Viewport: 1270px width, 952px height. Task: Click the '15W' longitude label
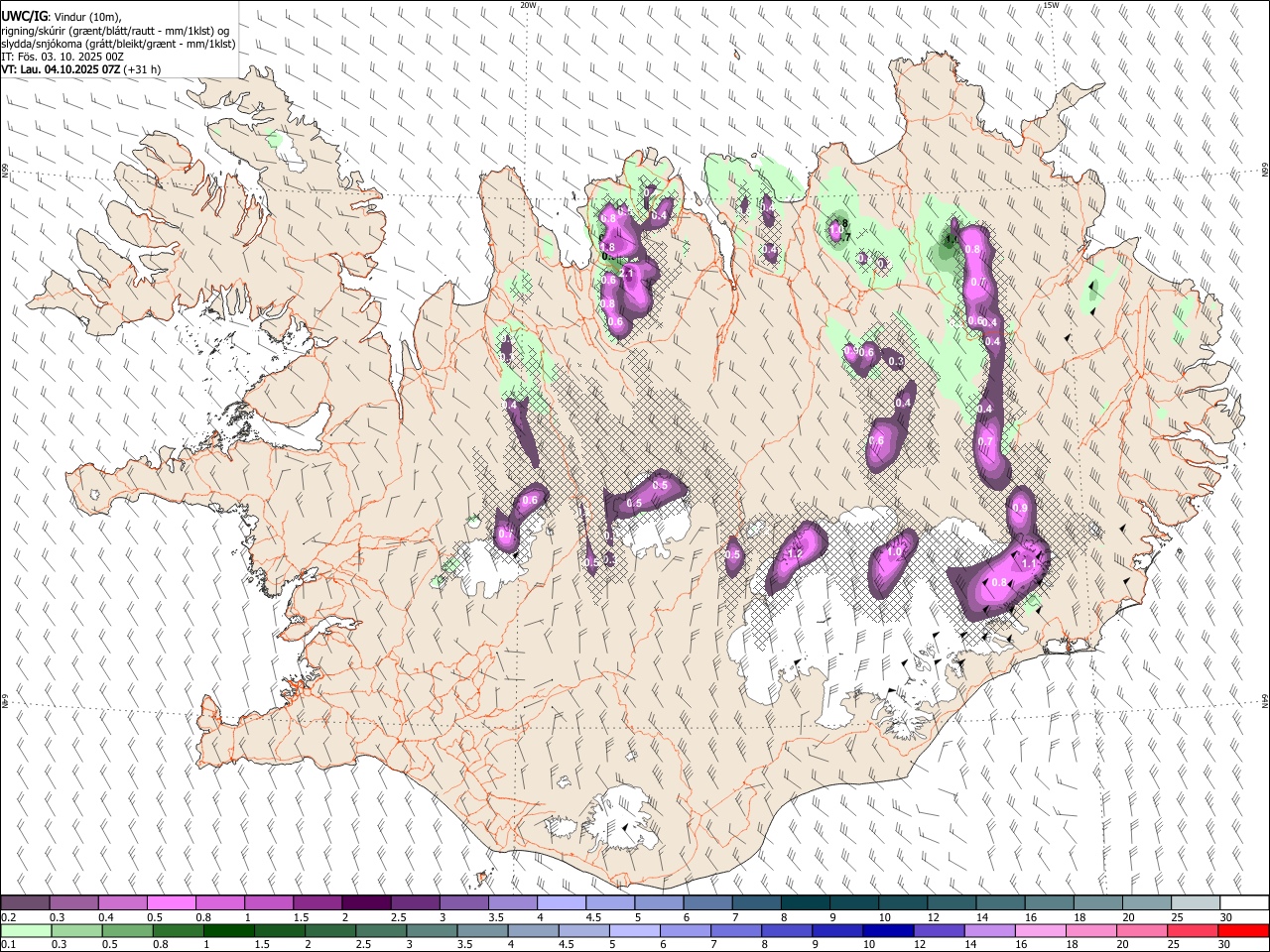[x=1050, y=5]
